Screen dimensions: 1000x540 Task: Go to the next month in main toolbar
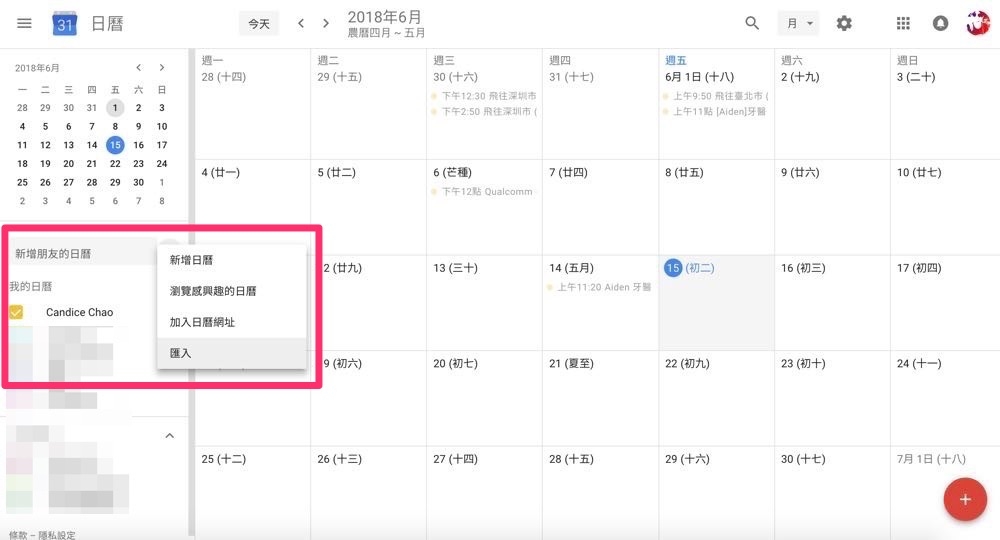pos(326,23)
